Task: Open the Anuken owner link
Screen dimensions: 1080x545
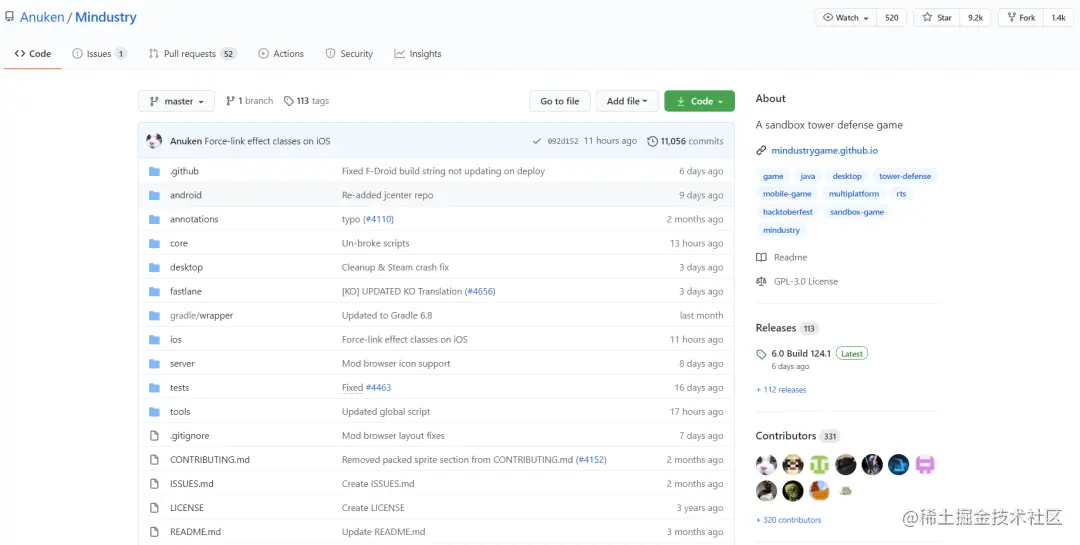Action: pos(41,17)
